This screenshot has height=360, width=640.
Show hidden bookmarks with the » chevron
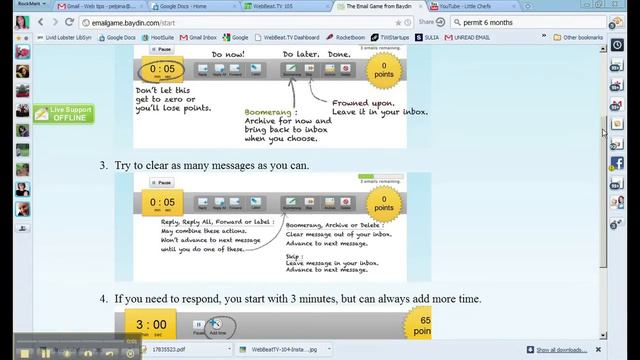click(x=544, y=37)
